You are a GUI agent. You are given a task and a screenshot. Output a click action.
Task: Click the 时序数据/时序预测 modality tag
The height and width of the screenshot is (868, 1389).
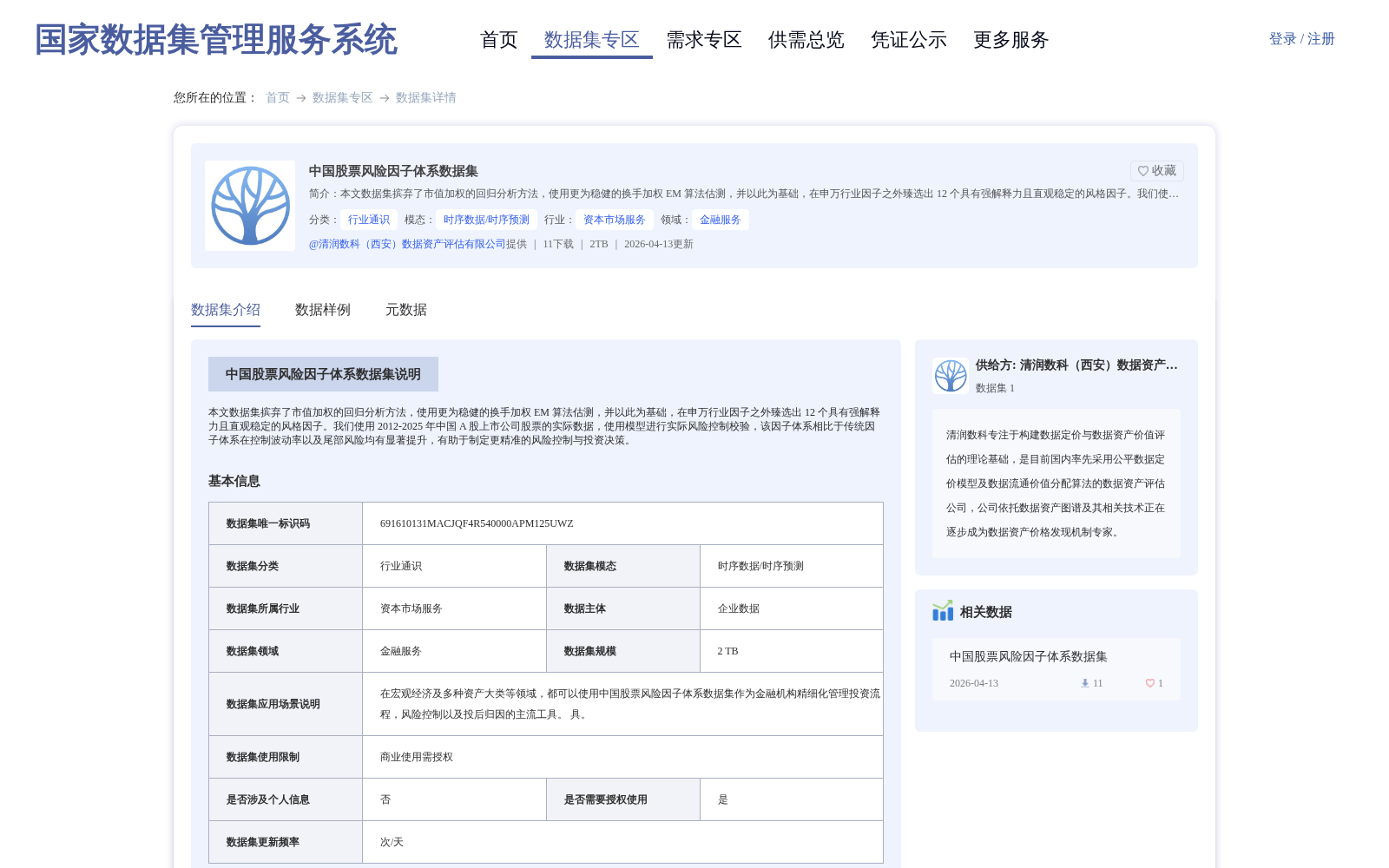tap(486, 220)
